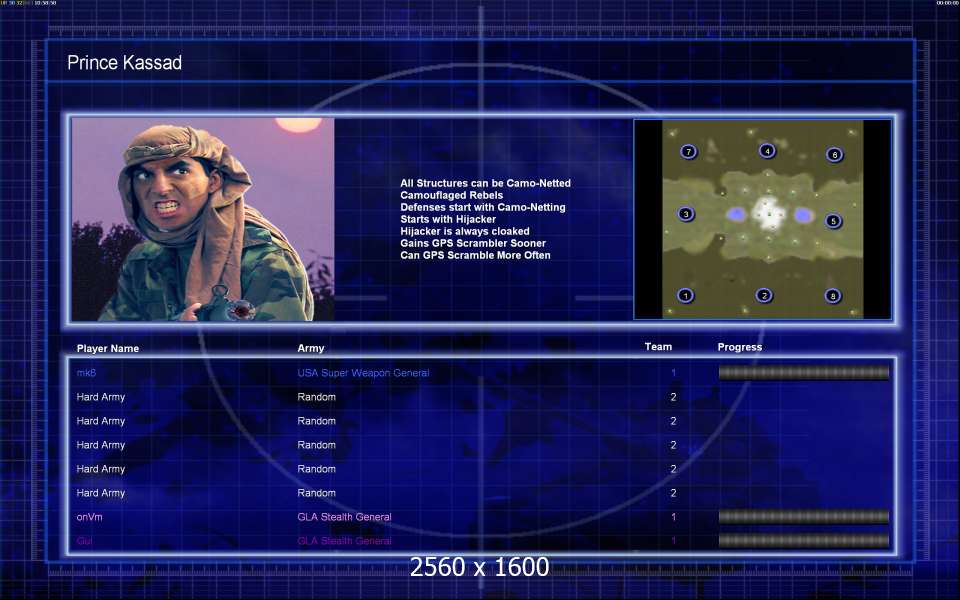Click USA Super Weapon General army entry
This screenshot has width=960, height=600.
coord(363,373)
